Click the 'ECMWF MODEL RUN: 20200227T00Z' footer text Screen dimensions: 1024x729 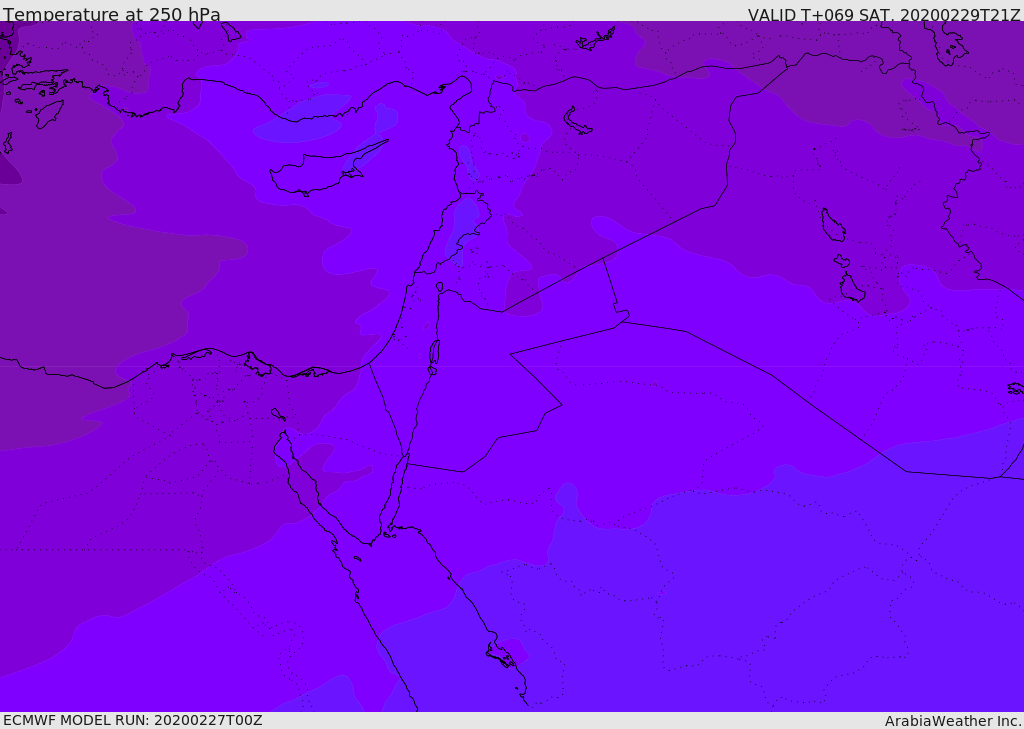coord(133,720)
